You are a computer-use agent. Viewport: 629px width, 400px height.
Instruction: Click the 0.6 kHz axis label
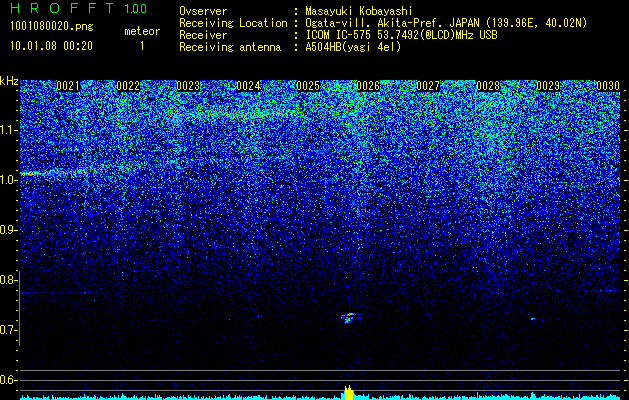coord(8,380)
